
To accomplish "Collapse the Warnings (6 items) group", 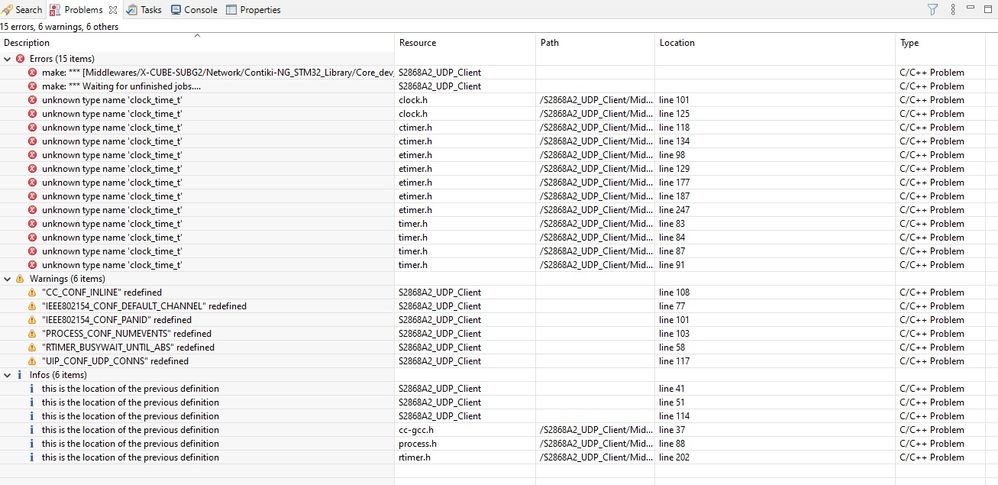I will [7, 279].
